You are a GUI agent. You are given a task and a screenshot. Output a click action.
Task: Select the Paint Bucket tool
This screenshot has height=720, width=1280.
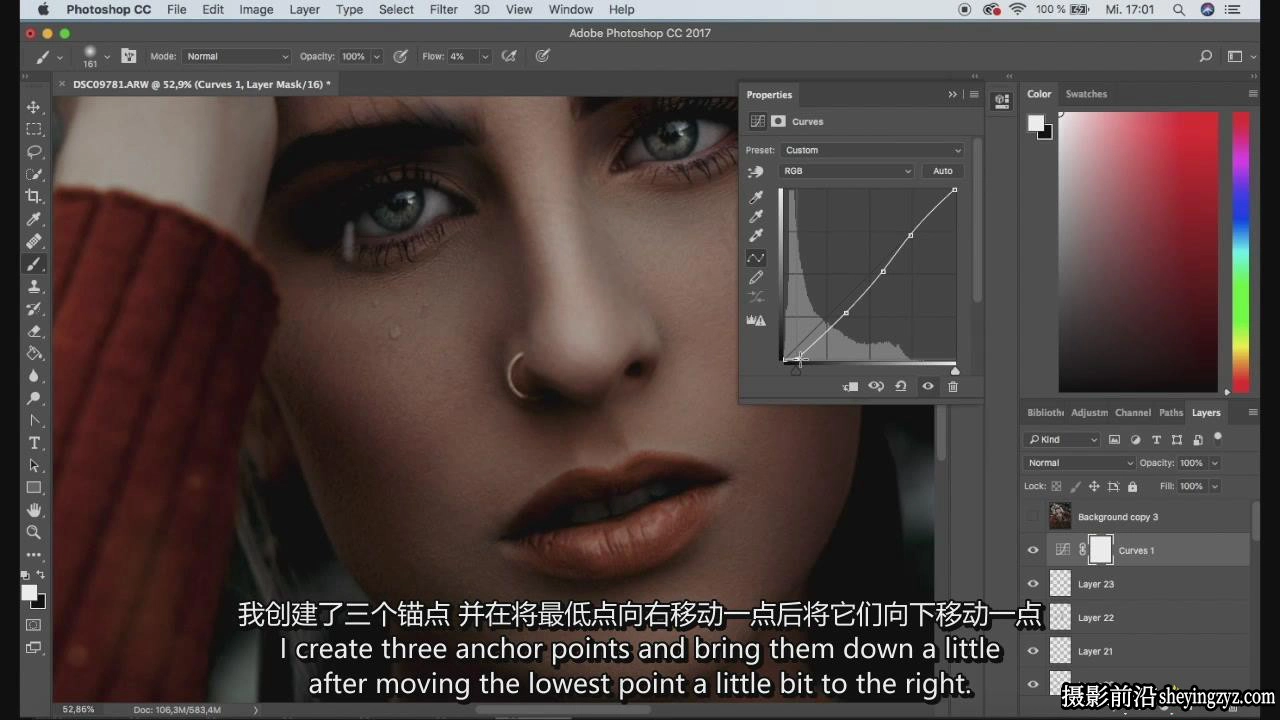coord(34,353)
